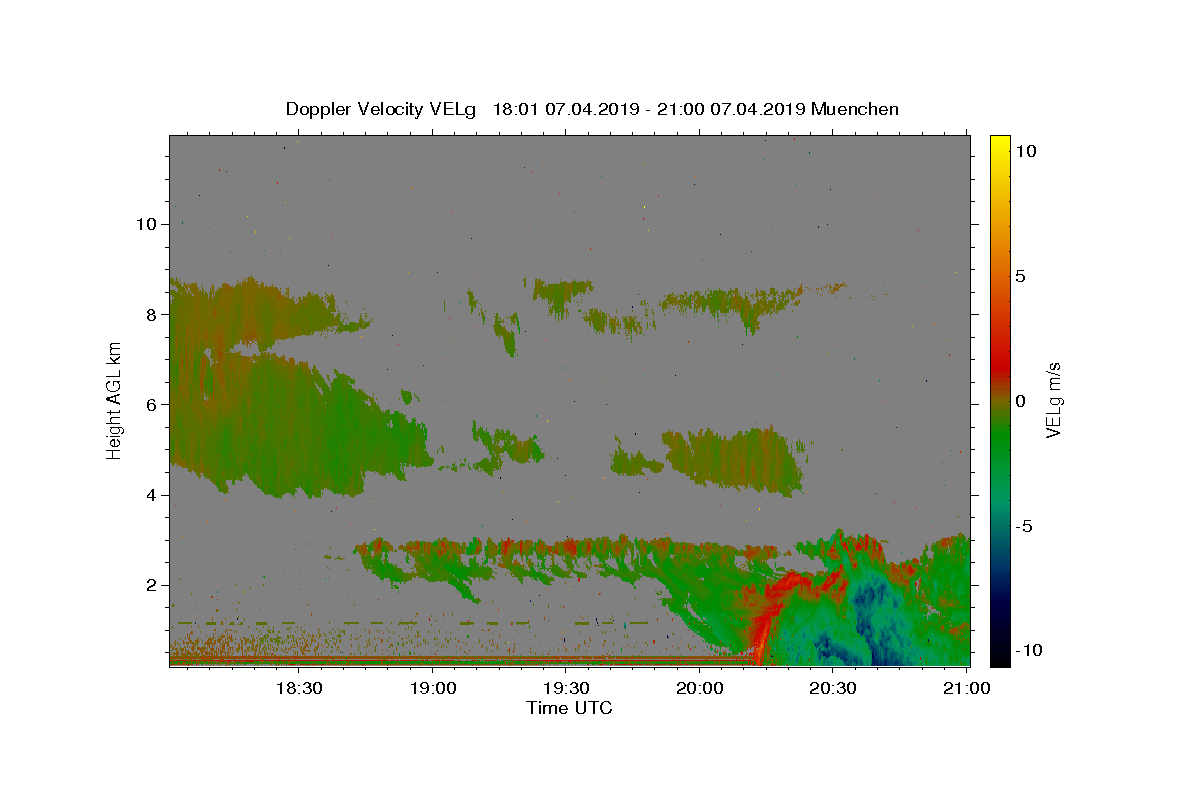Click the colorbar value -10 label
Viewport: 1200px width, 800px height.
click(1028, 651)
